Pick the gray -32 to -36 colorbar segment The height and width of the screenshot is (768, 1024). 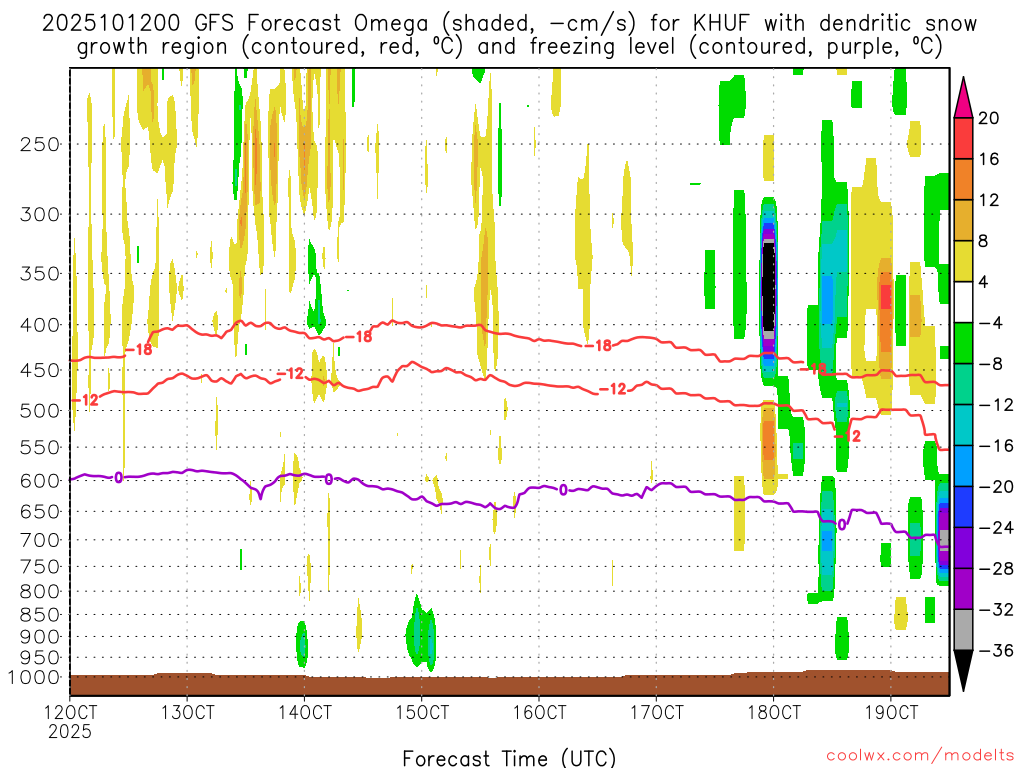963,630
